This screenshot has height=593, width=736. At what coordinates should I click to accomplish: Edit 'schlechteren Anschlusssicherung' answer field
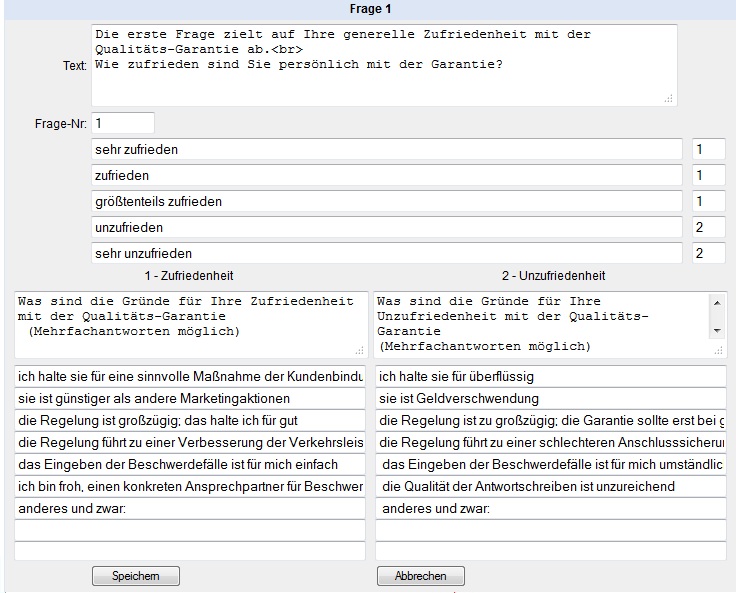pyautogui.click(x=551, y=443)
